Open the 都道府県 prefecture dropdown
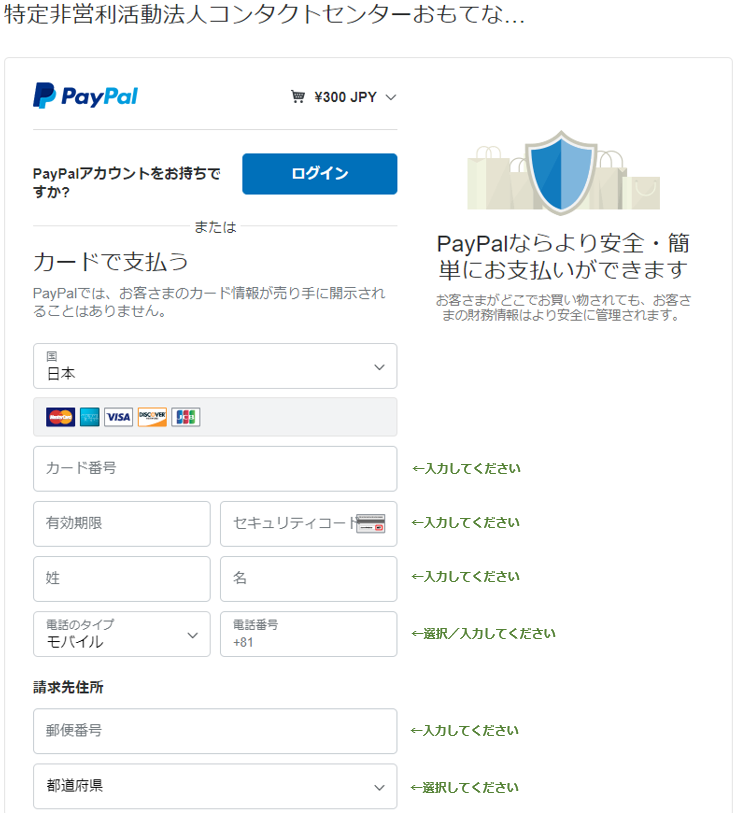This screenshot has height=813, width=736. [x=215, y=786]
